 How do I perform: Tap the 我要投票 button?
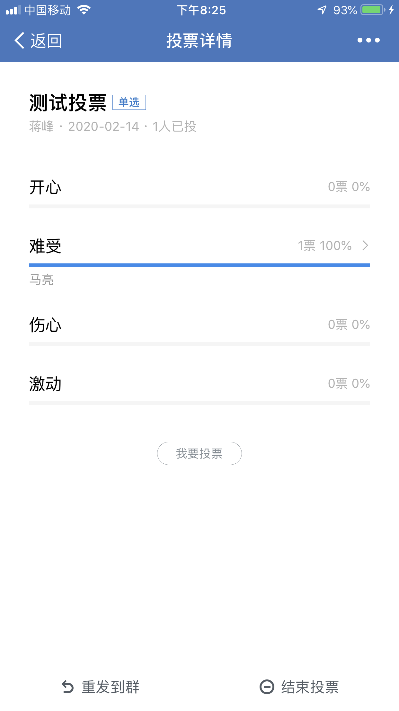tap(200, 453)
